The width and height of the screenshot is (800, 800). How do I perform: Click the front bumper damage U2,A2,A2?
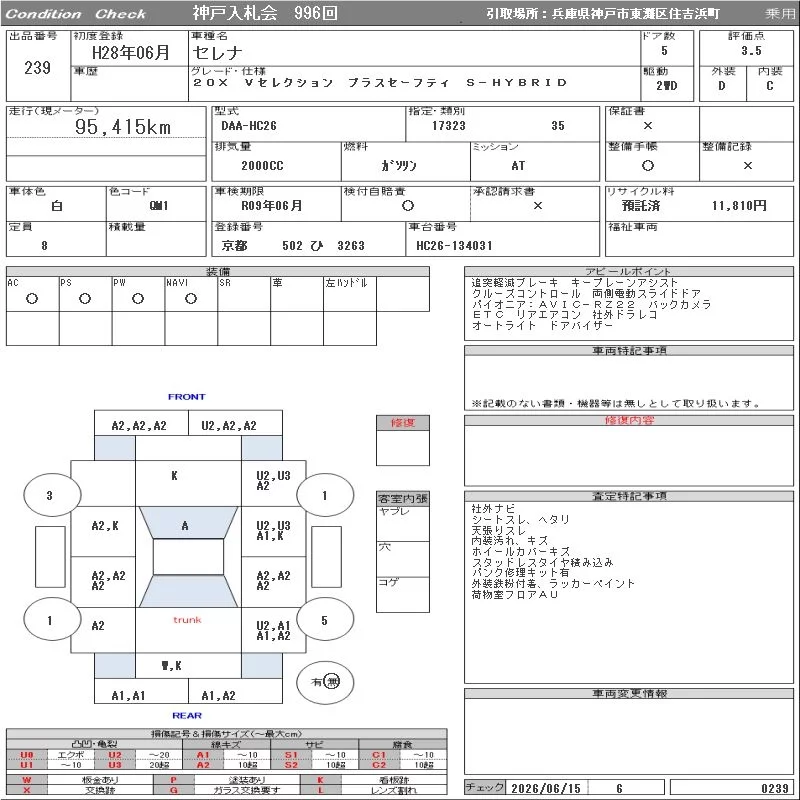pos(229,426)
